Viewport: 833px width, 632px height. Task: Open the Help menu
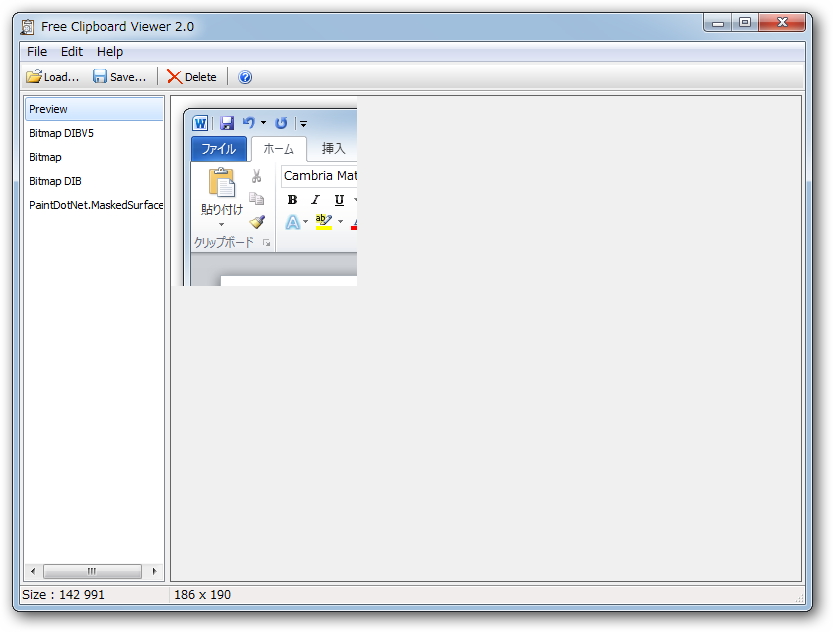pos(110,52)
